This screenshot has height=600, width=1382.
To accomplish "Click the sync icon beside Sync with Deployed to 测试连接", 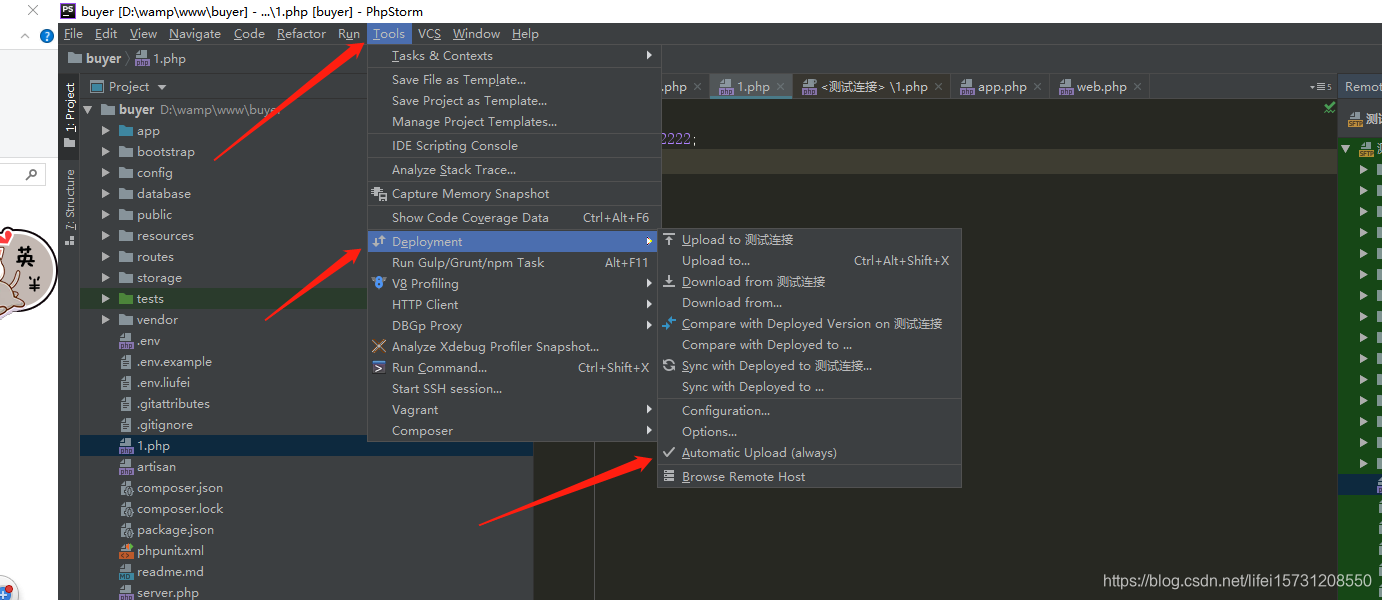I will pyautogui.click(x=669, y=365).
